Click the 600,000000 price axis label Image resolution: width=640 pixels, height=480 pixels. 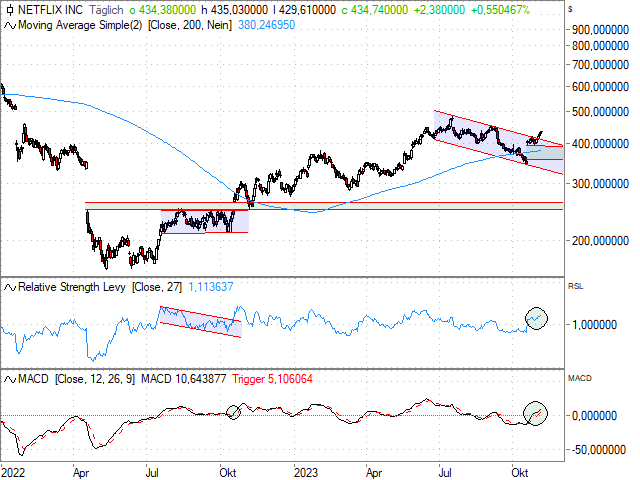(600, 87)
